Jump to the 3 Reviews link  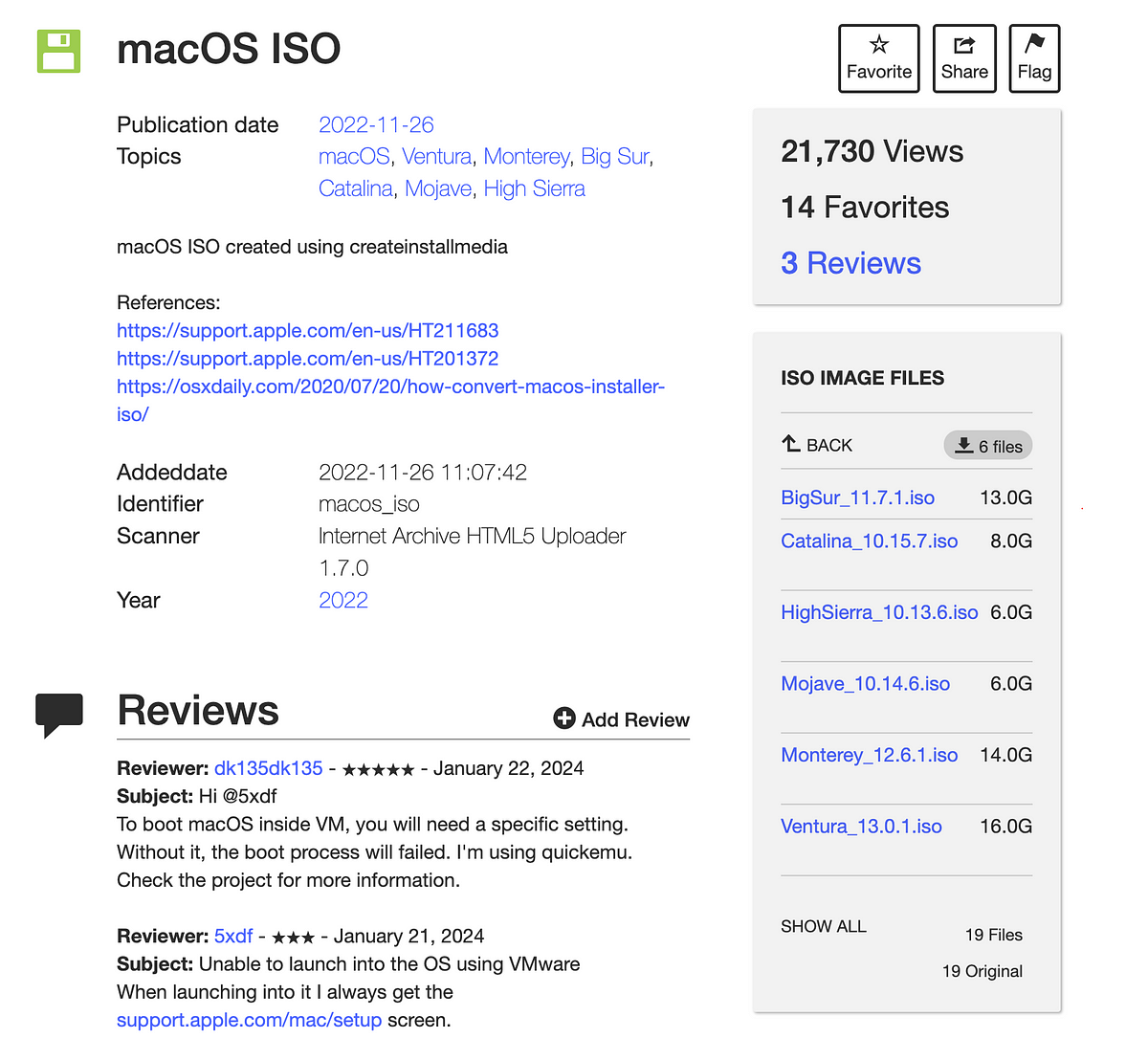pos(850,263)
